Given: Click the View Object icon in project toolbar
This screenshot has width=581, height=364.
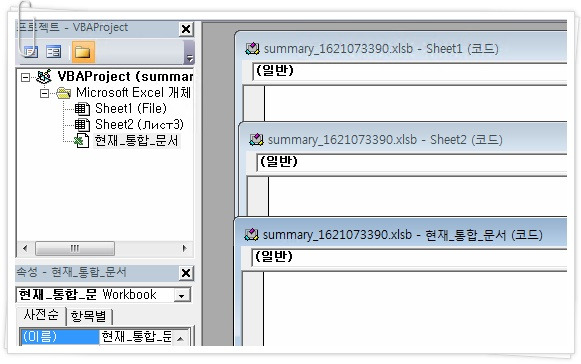Looking at the screenshot, I should point(53,52).
